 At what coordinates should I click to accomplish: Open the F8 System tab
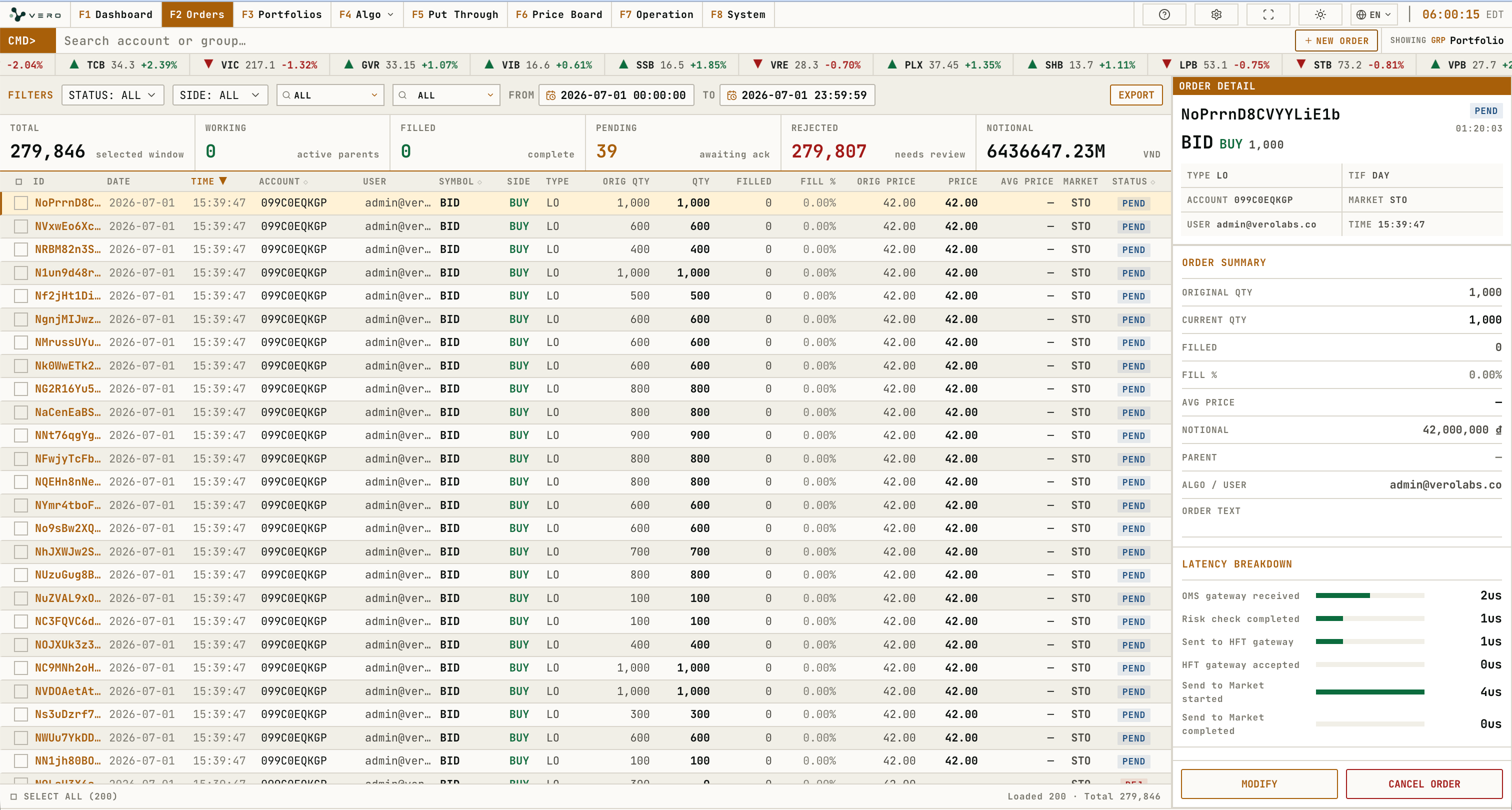[x=738, y=14]
